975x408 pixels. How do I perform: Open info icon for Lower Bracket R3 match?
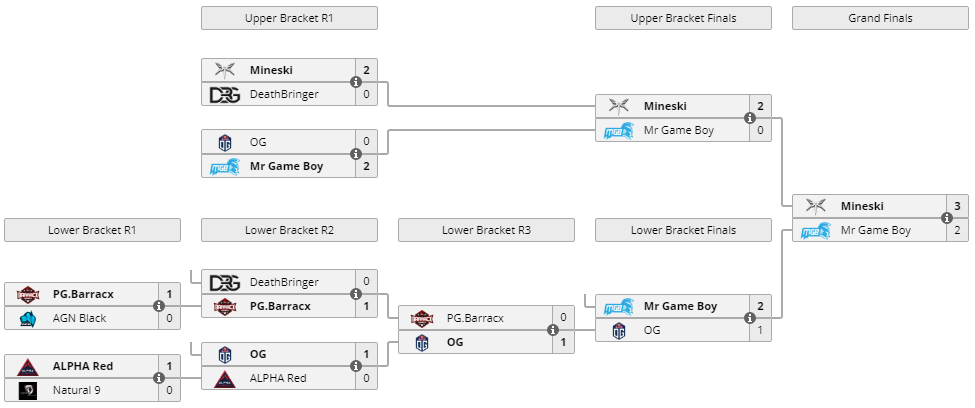(x=553, y=330)
